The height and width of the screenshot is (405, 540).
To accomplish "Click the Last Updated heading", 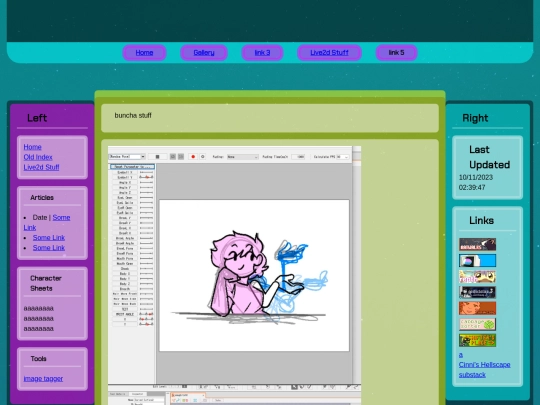I will click(x=489, y=157).
